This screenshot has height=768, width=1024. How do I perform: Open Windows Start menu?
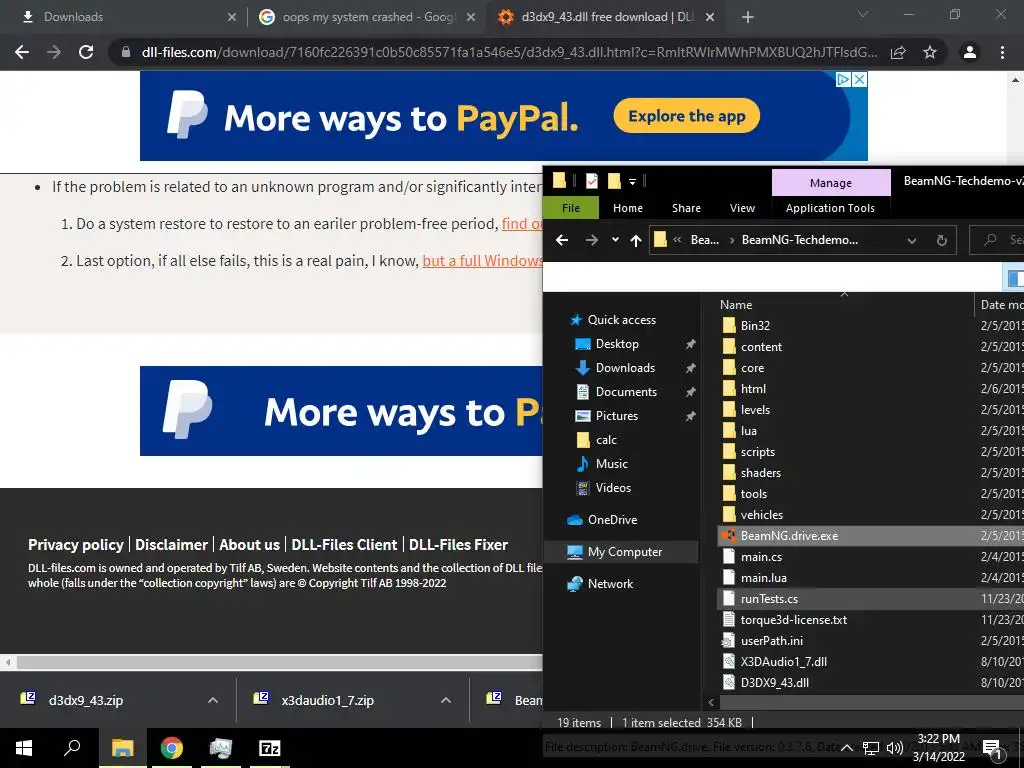click(24, 748)
